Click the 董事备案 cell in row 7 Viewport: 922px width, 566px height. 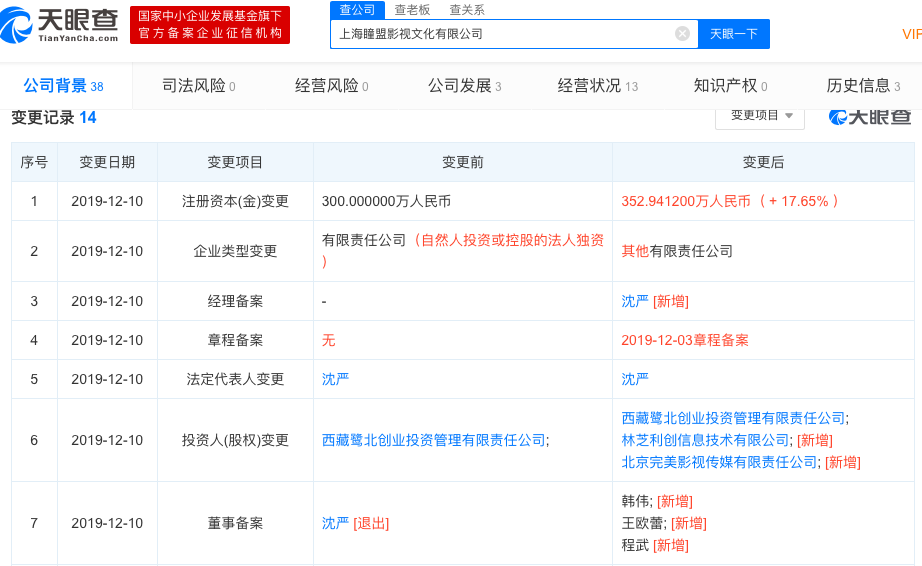(235, 523)
